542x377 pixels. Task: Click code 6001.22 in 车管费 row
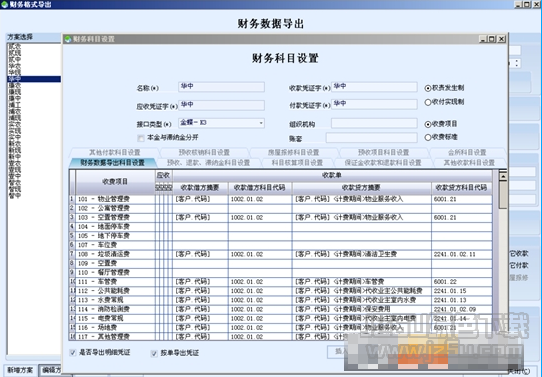click(445, 282)
